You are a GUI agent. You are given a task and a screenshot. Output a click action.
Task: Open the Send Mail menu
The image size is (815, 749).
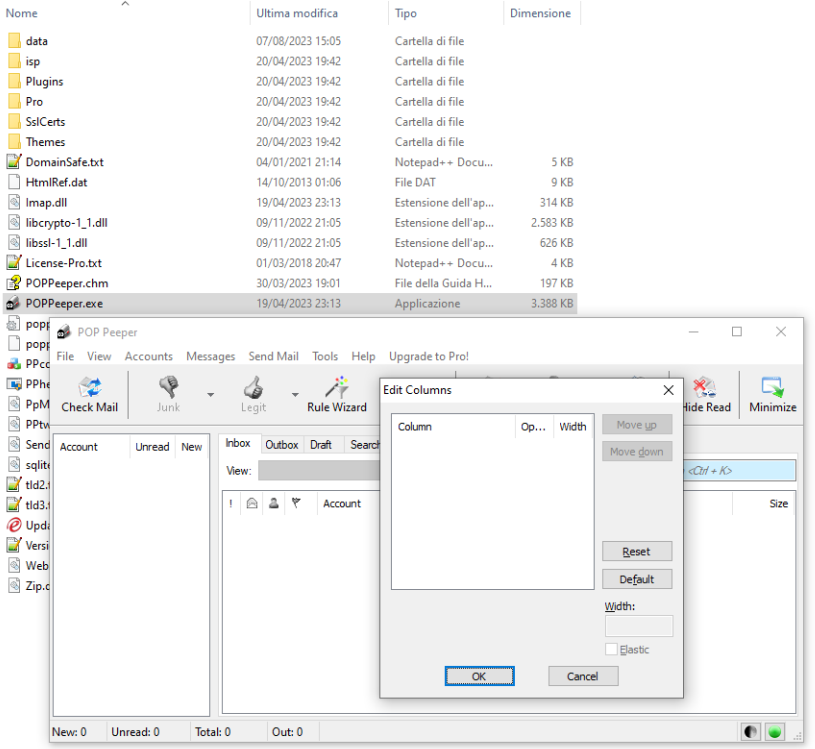[273, 356]
